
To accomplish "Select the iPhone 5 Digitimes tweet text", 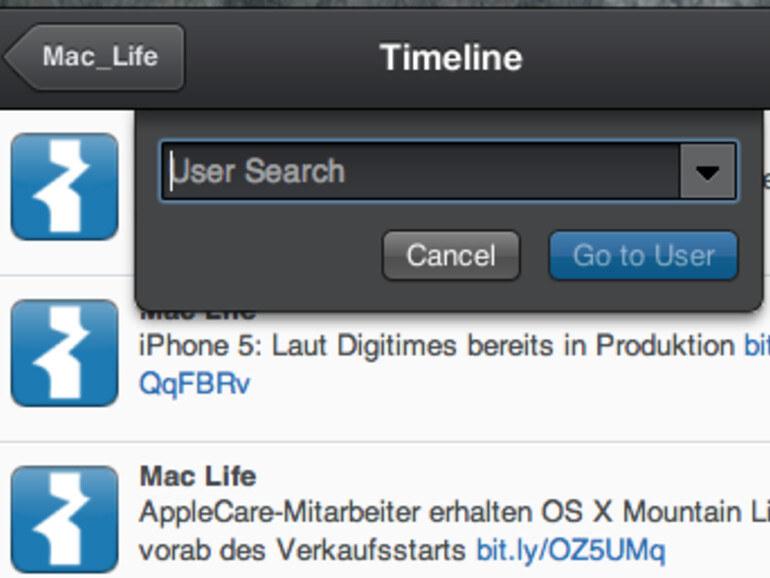I will coord(437,346).
